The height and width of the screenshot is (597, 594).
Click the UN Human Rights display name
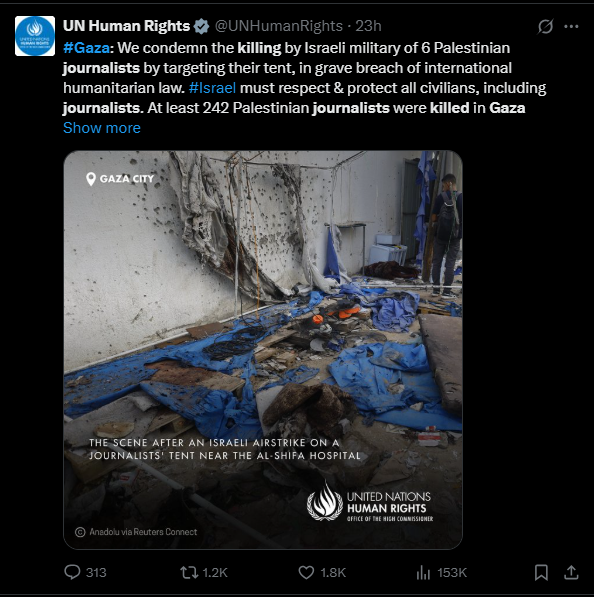click(126, 26)
